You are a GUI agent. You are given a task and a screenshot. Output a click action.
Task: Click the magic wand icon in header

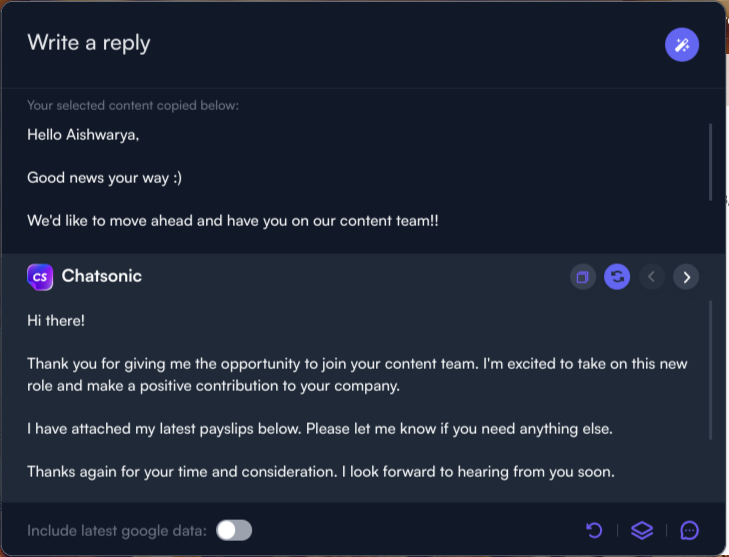(x=682, y=44)
